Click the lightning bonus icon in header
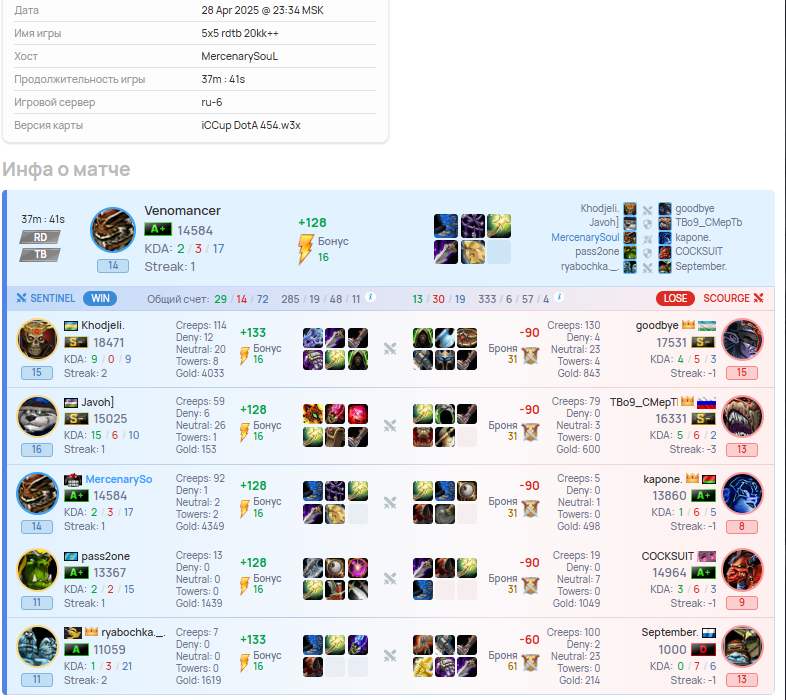Screen dimensions: 786x700 point(305,249)
